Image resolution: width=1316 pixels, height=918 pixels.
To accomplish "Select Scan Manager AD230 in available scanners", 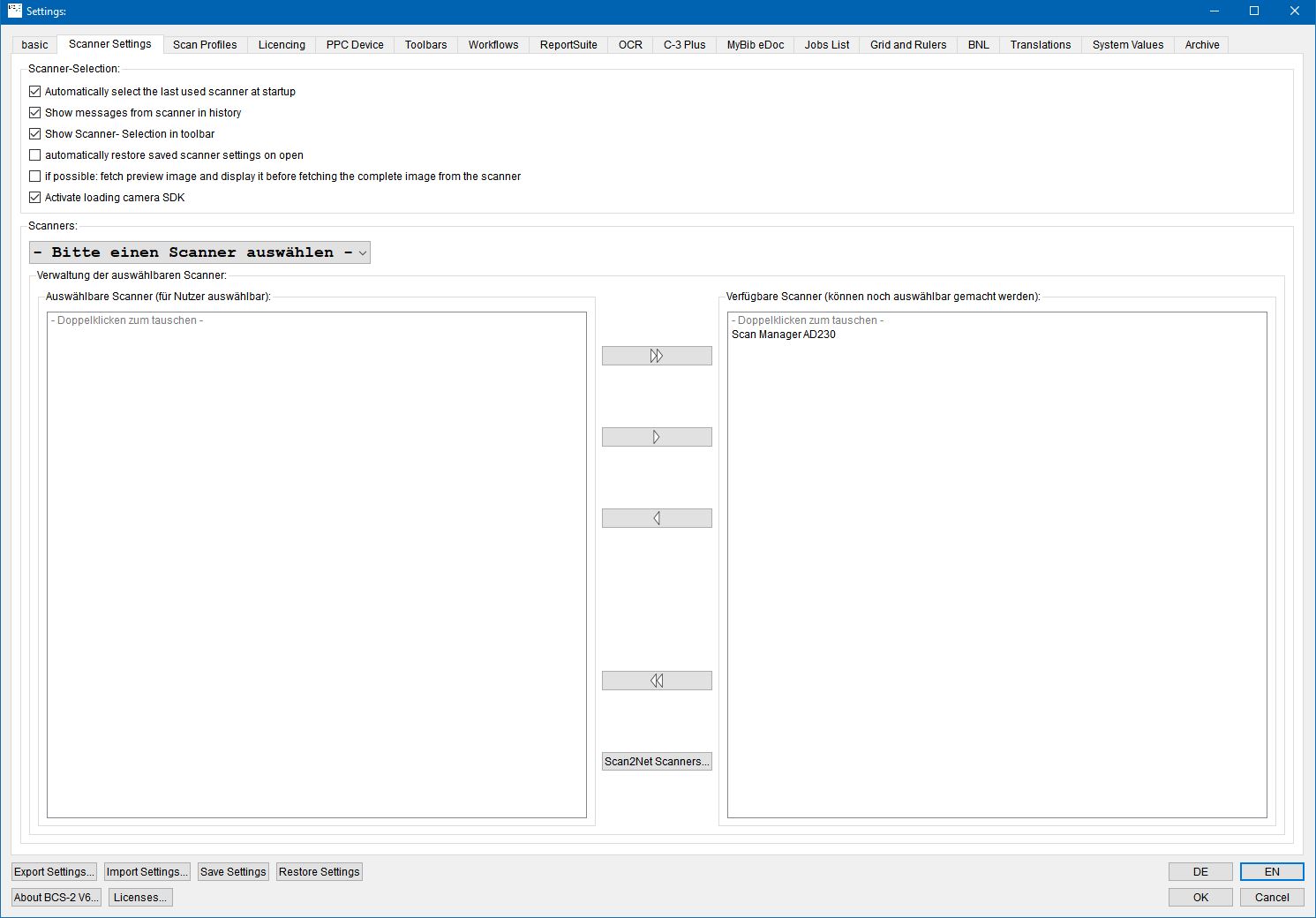I will pyautogui.click(x=782, y=335).
